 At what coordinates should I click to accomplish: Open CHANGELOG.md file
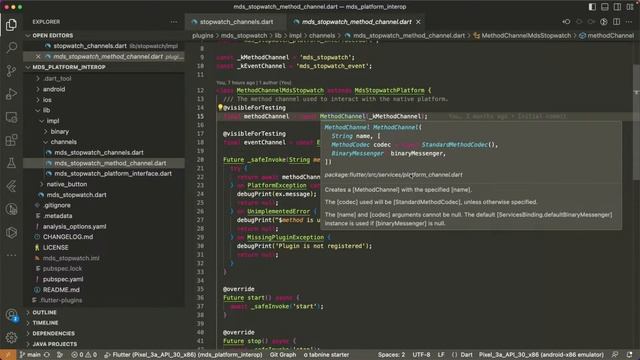tap(68, 237)
